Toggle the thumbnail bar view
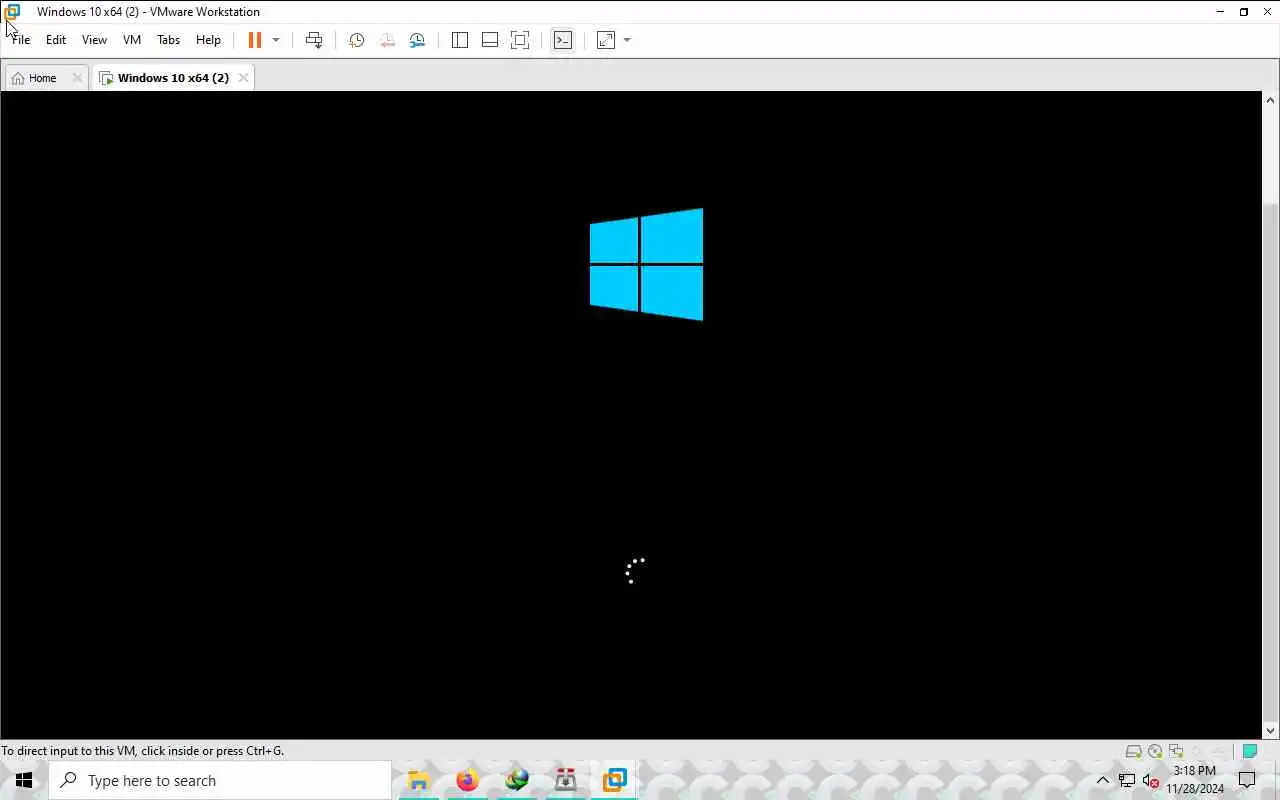Image resolution: width=1280 pixels, height=800 pixels. point(490,40)
